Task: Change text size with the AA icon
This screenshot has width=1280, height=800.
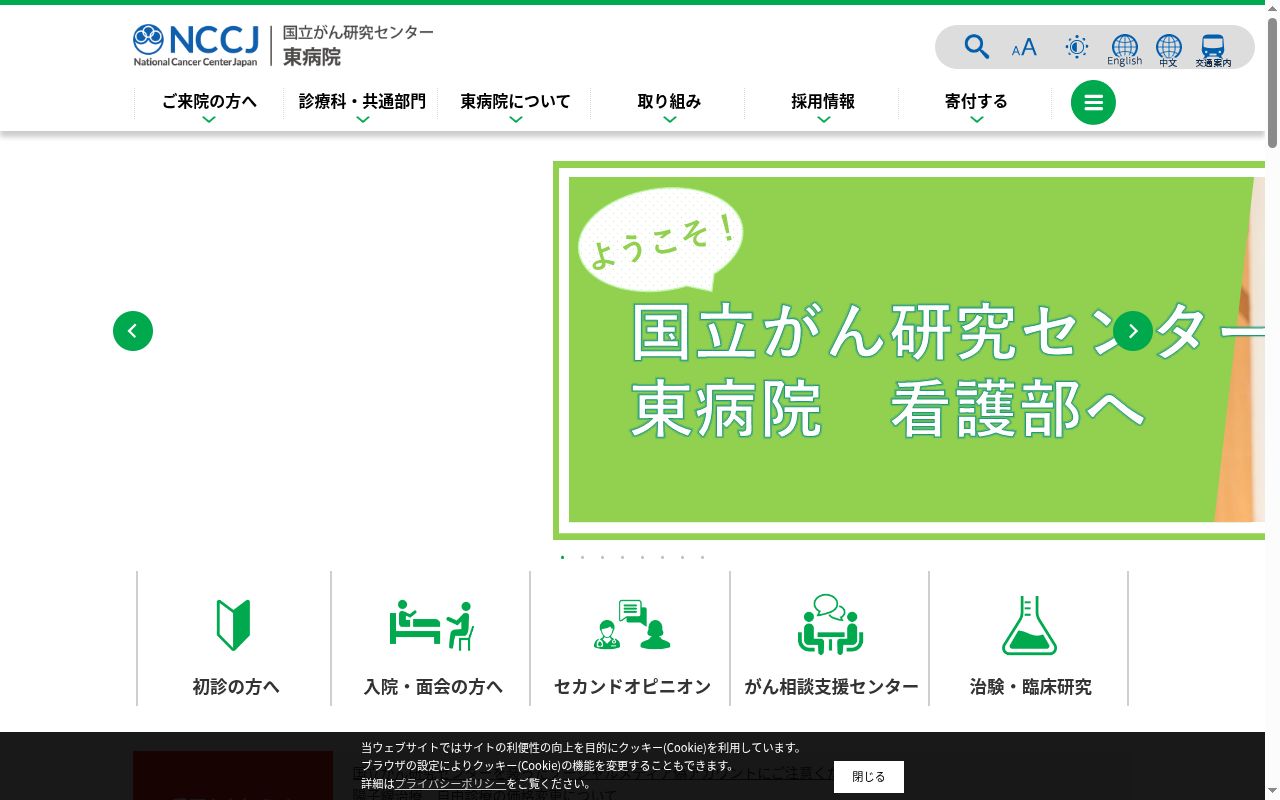Action: (1024, 48)
